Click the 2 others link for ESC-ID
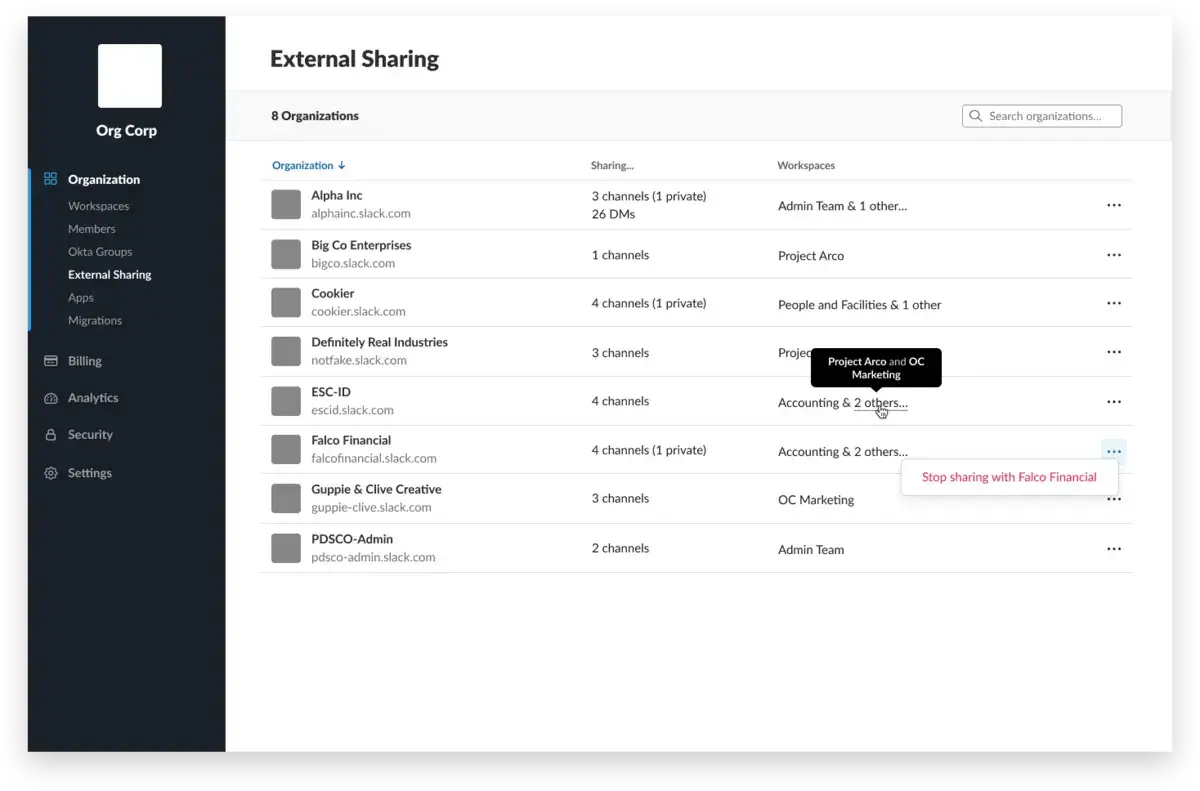1200x791 pixels. (881, 403)
